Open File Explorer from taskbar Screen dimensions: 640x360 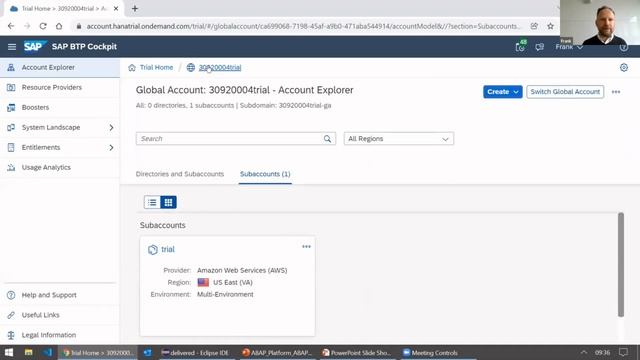28,353
